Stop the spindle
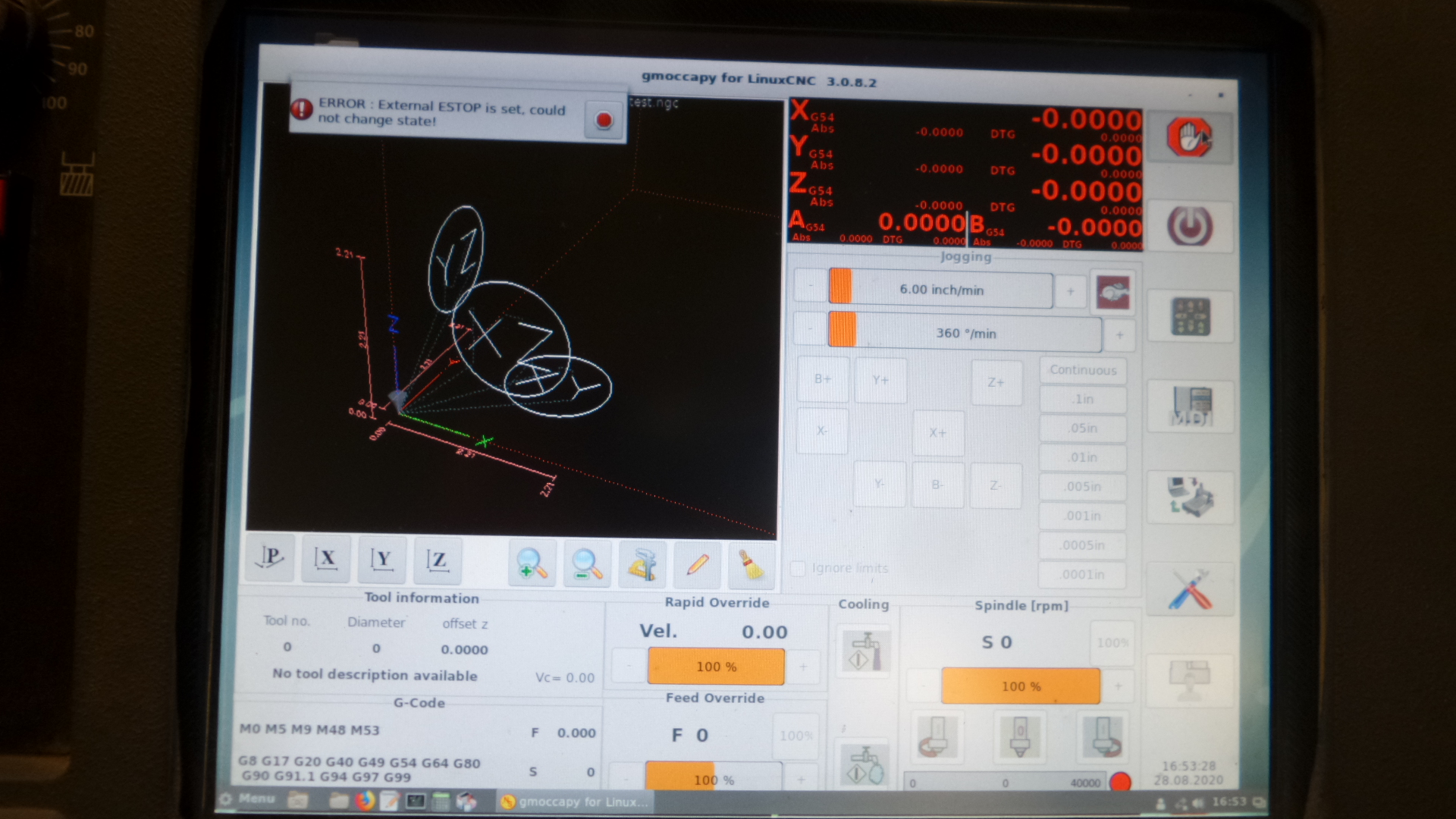 pyautogui.click(x=1021, y=736)
